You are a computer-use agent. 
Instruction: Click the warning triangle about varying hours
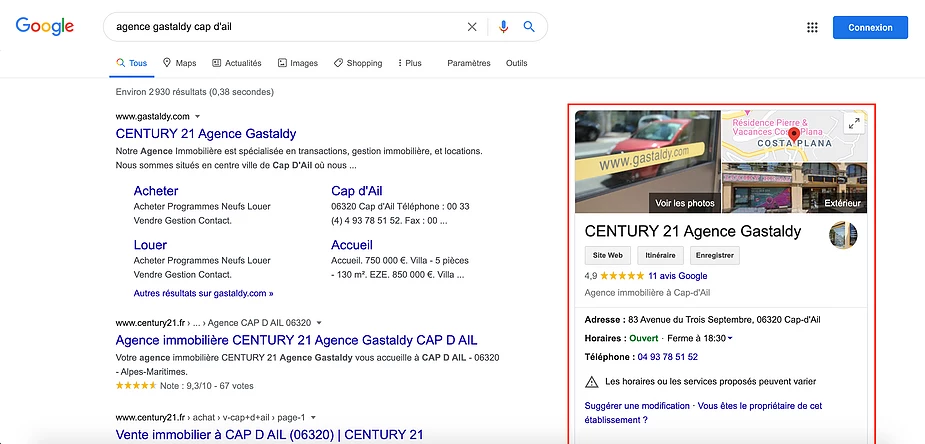tap(591, 381)
